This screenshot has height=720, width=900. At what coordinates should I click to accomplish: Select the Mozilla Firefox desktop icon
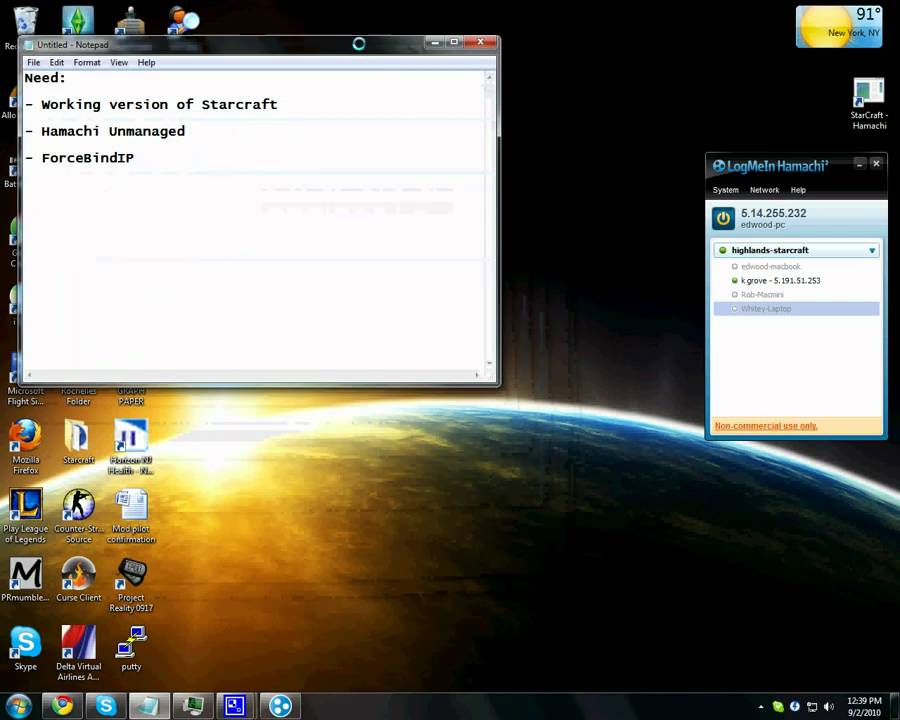tap(25, 447)
